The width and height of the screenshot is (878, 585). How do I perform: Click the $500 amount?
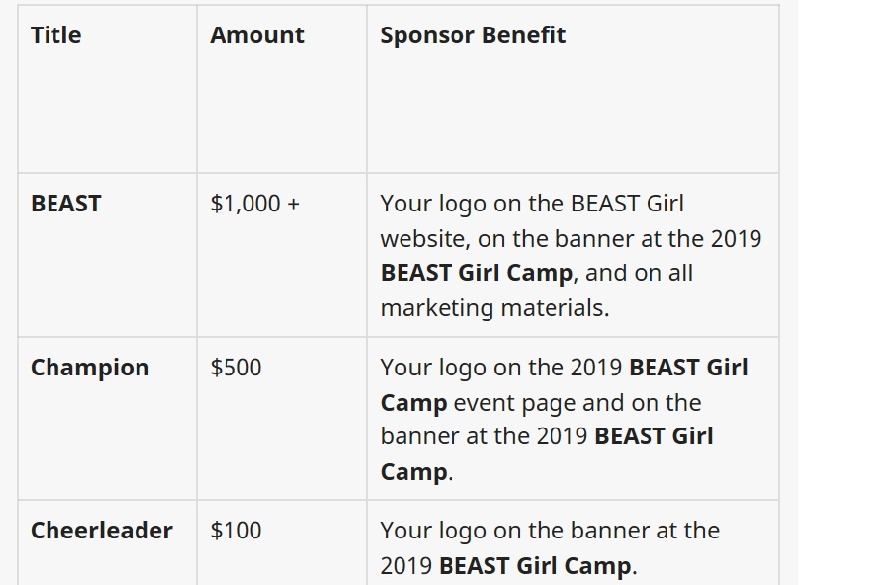coord(236,367)
